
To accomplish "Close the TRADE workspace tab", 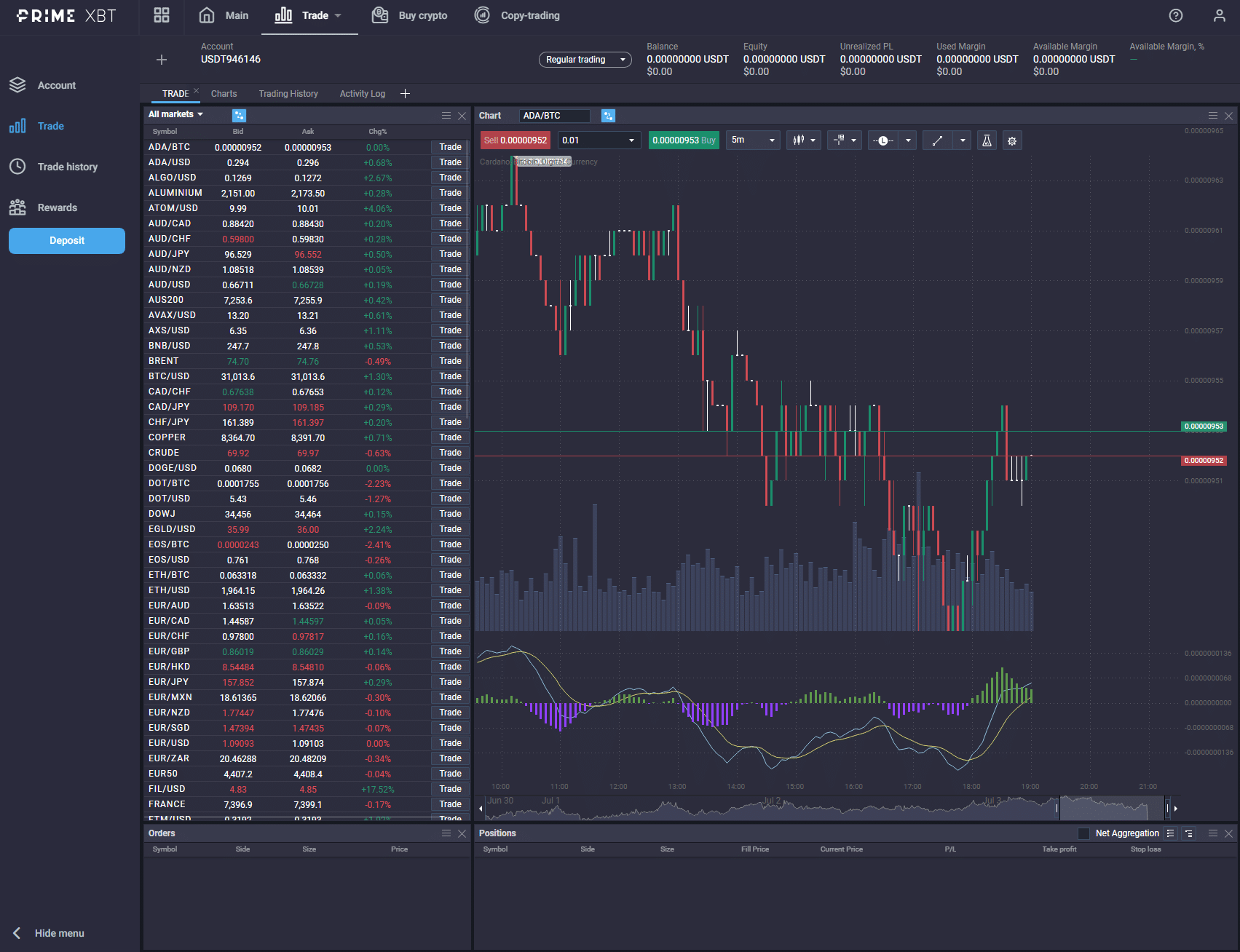I will coord(196,90).
